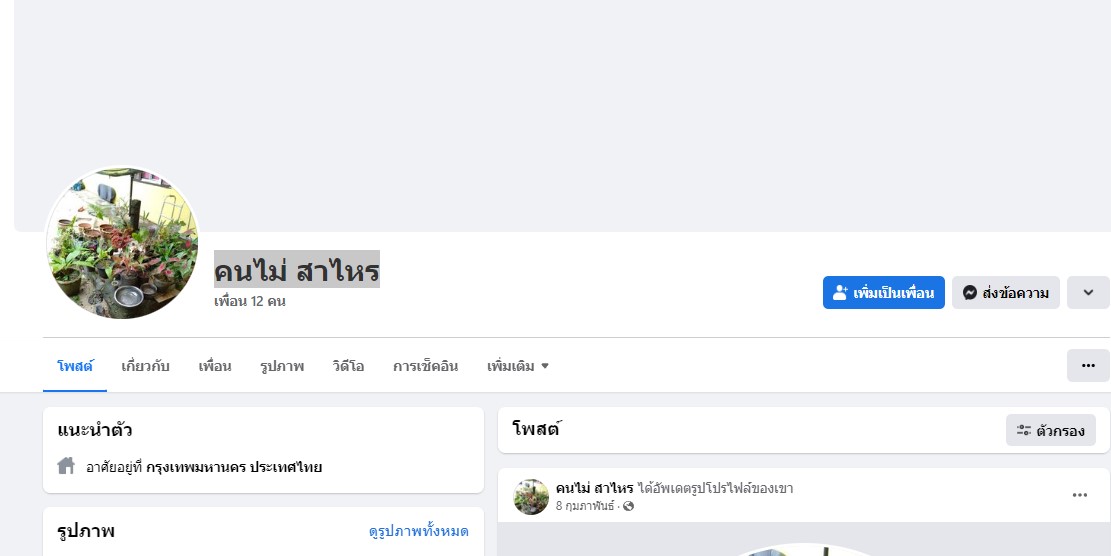
Task: Click the small avatar in the post header
Action: (x=531, y=497)
